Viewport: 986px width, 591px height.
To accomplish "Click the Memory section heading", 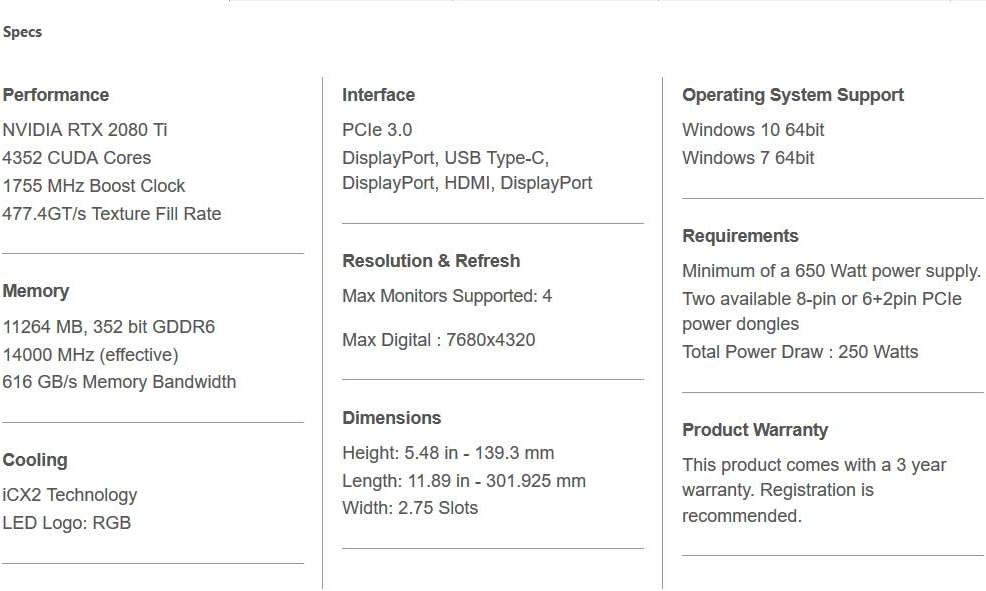I will tap(36, 291).
